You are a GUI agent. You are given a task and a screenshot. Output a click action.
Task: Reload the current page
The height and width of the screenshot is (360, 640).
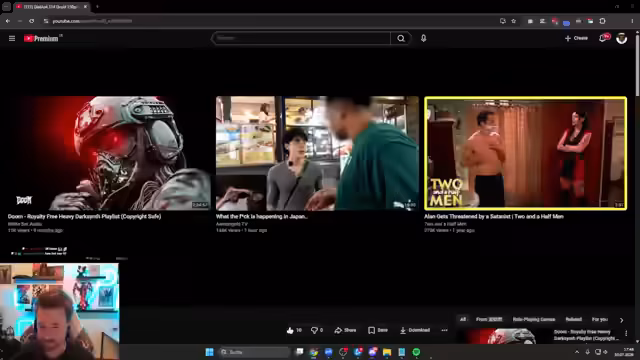pos(31,21)
